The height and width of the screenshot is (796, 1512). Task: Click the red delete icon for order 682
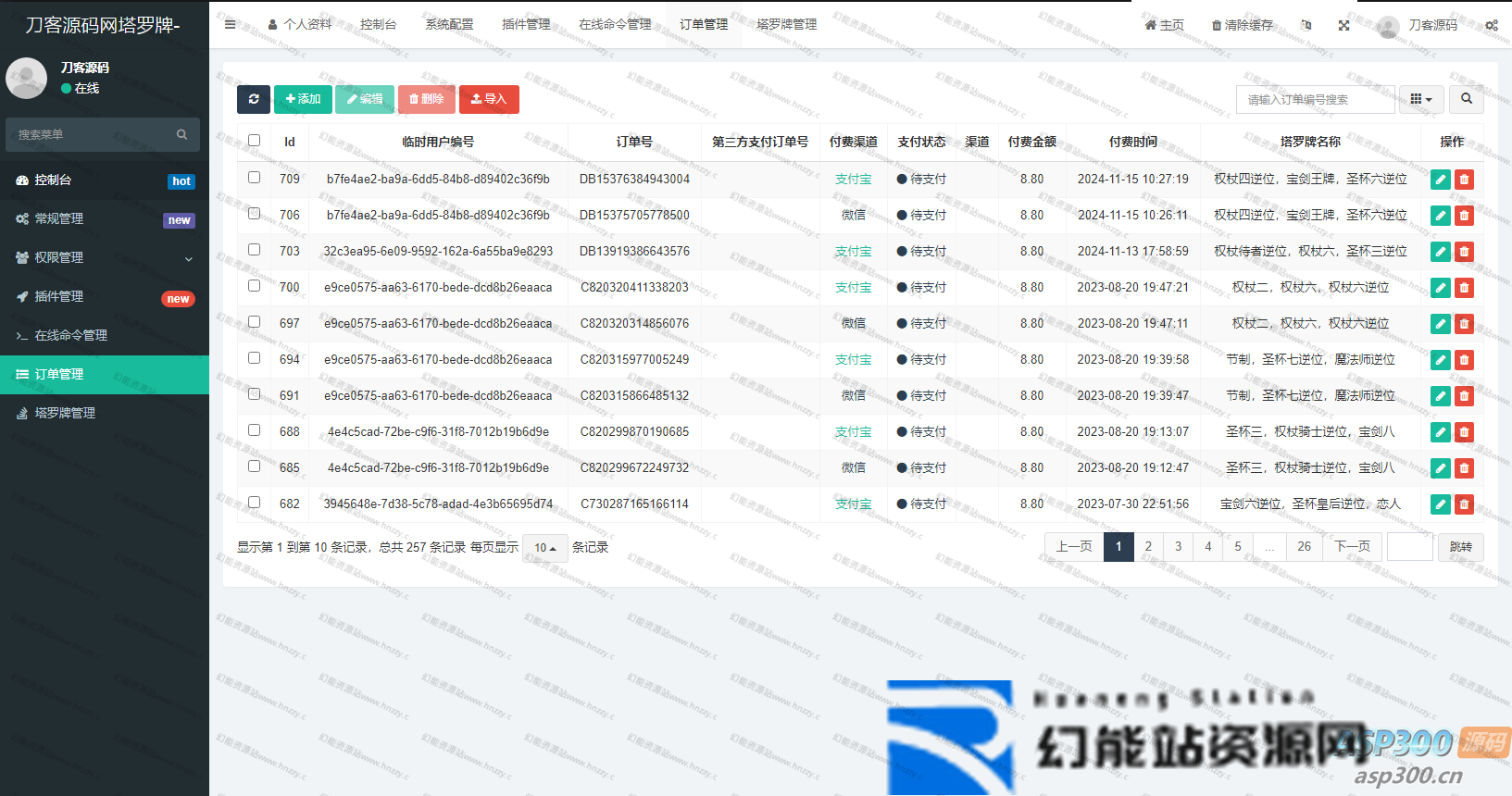point(1464,504)
